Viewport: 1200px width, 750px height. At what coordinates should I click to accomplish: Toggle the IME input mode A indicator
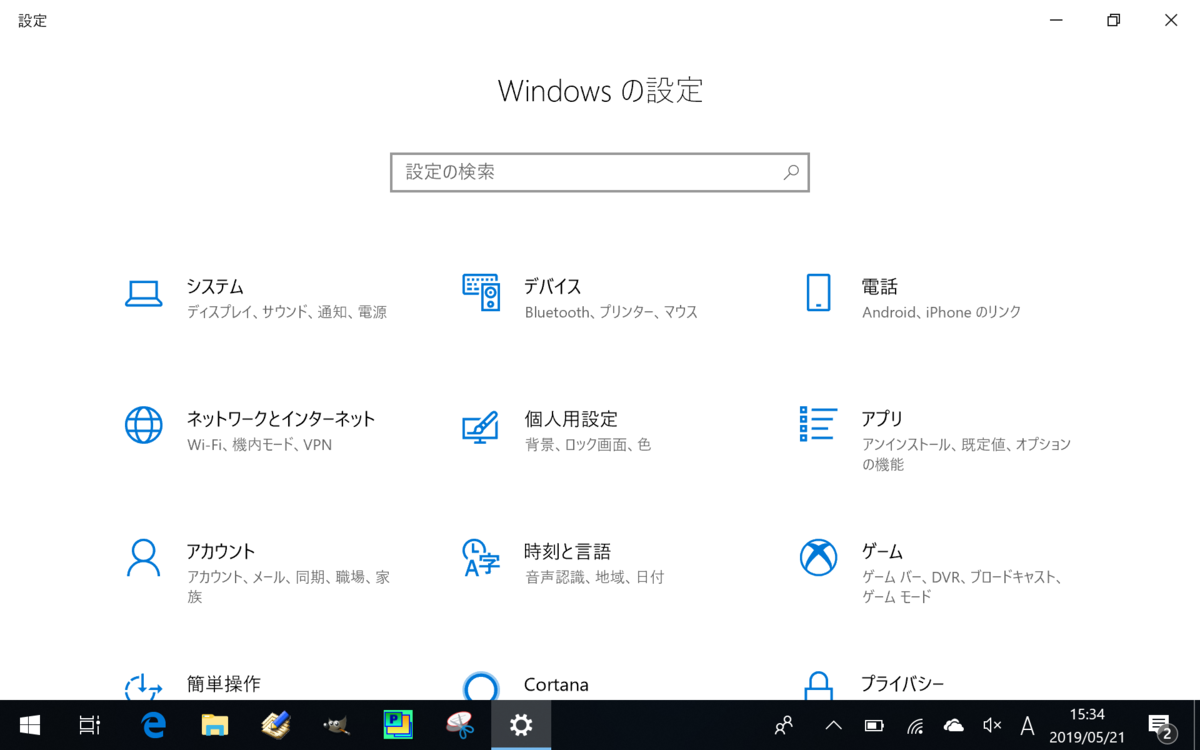pos(1027,725)
